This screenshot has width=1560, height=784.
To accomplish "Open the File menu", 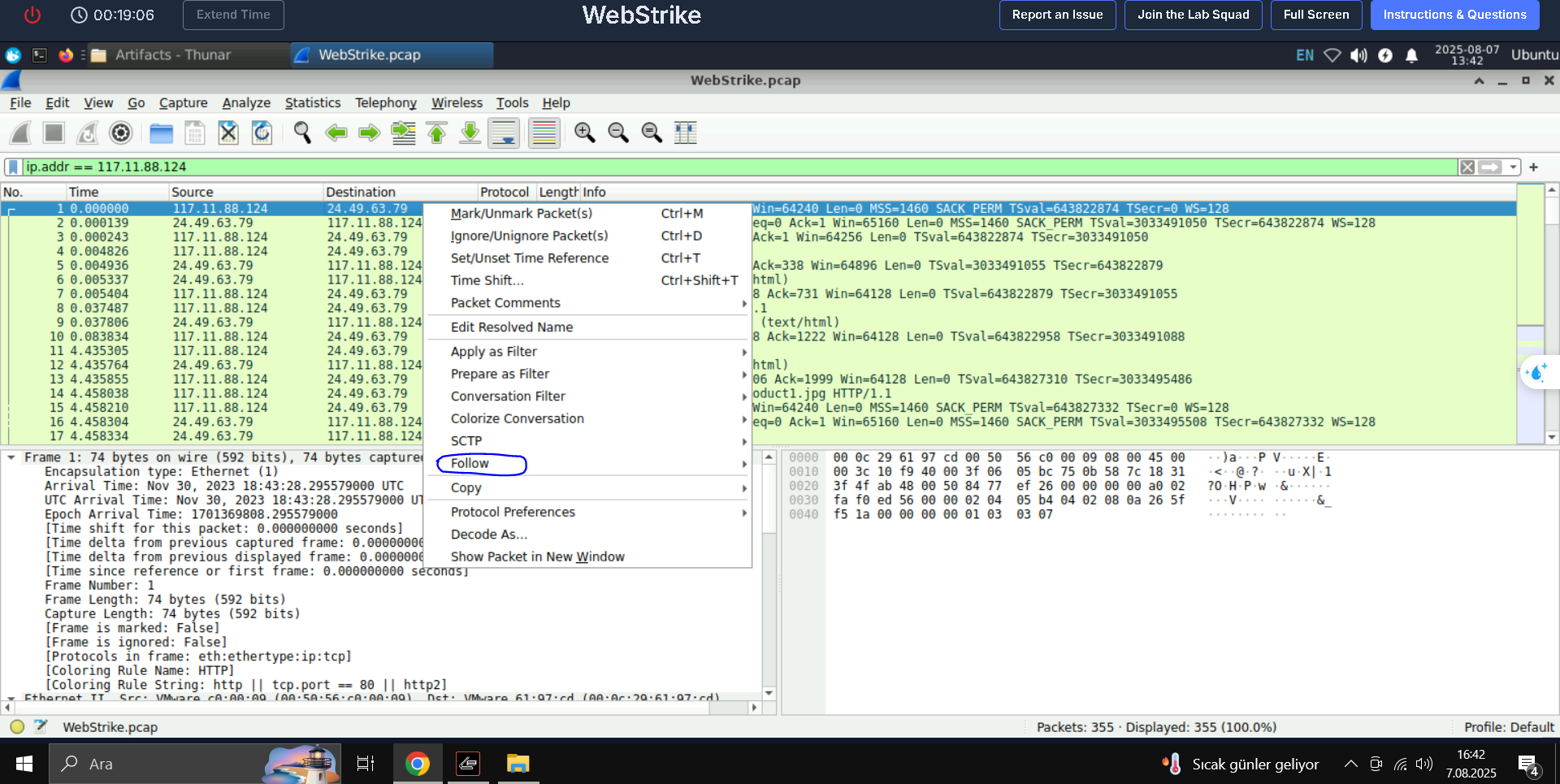I will (20, 102).
